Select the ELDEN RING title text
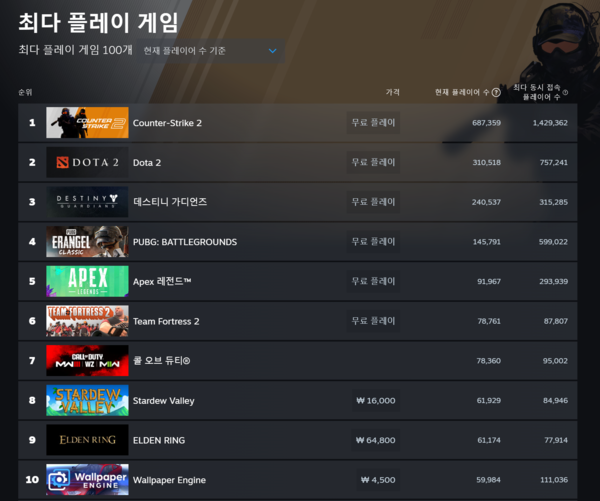Screen dimensions: 600x501 [x=159, y=441]
